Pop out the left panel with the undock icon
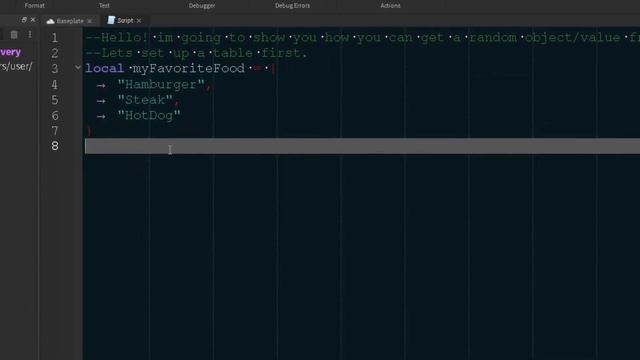This screenshot has width=640, height=360. coord(24,20)
